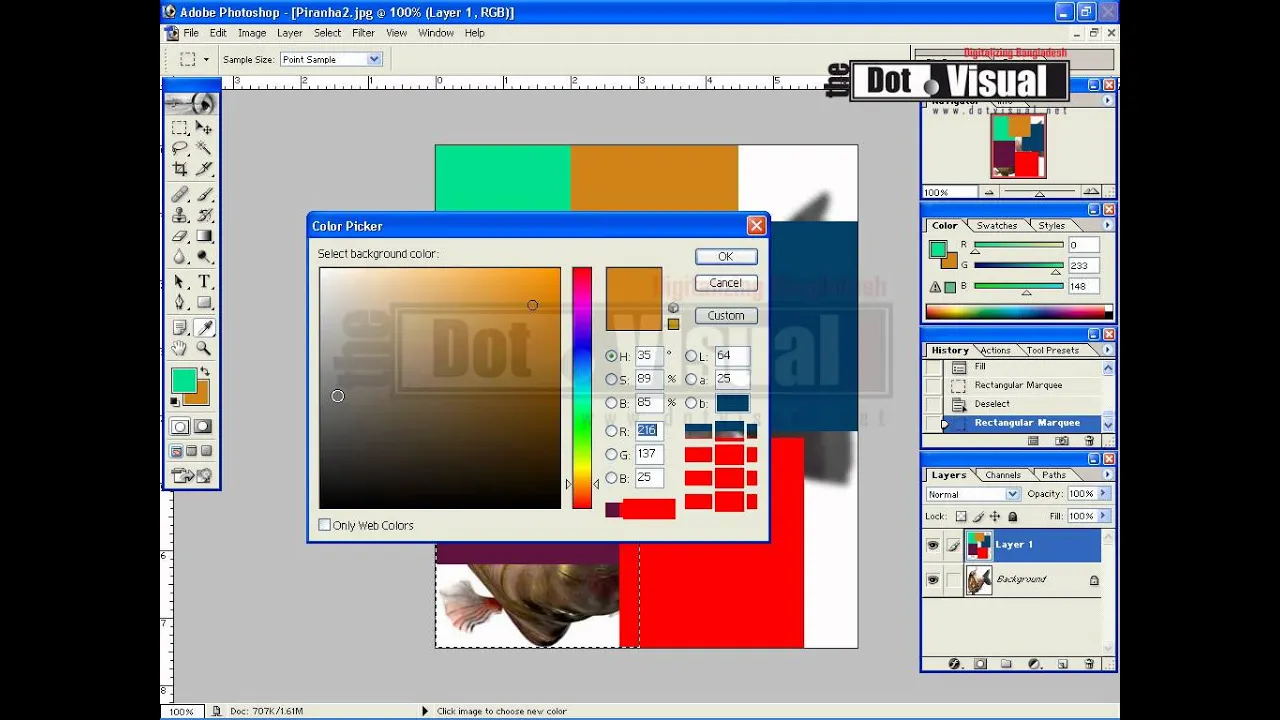Switch to the Actions tab
This screenshot has width=1280, height=720.
click(995, 350)
